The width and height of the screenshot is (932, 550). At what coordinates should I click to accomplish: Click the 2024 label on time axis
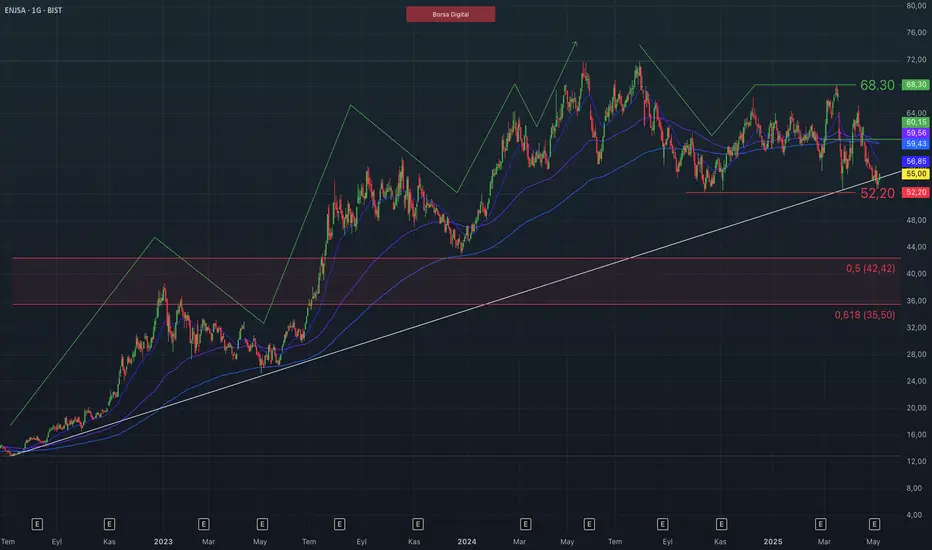pos(467,542)
